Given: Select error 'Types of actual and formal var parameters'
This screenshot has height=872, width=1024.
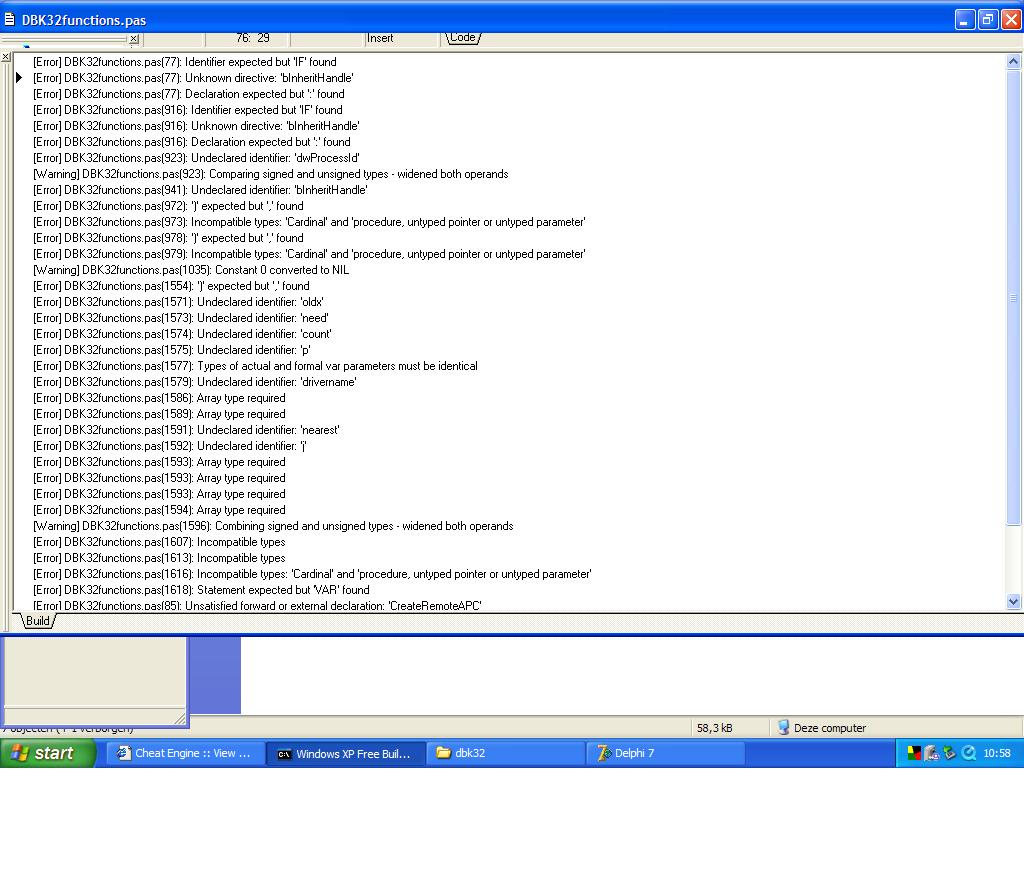Looking at the screenshot, I should (x=255, y=366).
